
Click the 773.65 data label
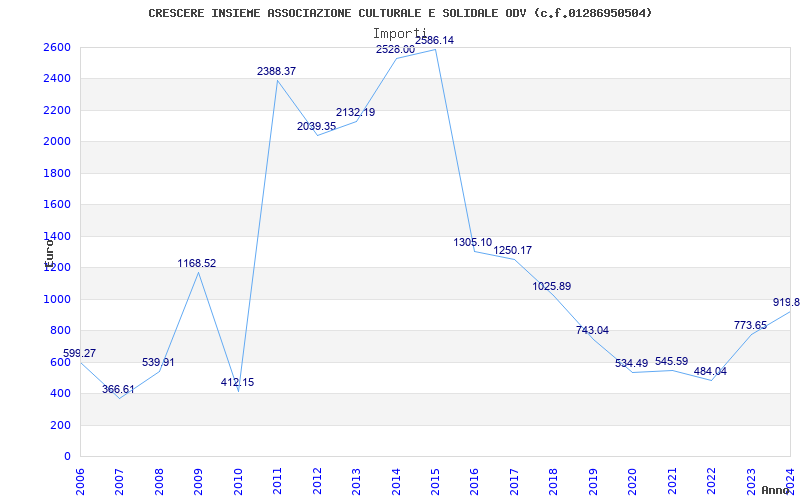(x=750, y=325)
